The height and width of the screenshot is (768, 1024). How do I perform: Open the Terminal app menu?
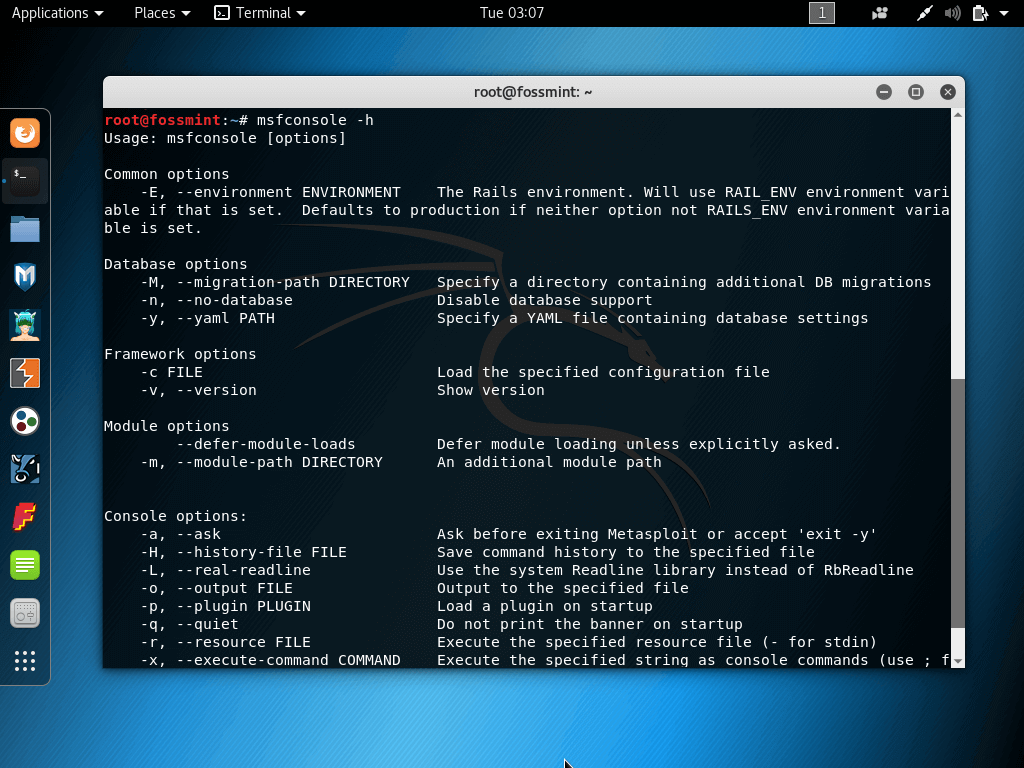(x=260, y=13)
